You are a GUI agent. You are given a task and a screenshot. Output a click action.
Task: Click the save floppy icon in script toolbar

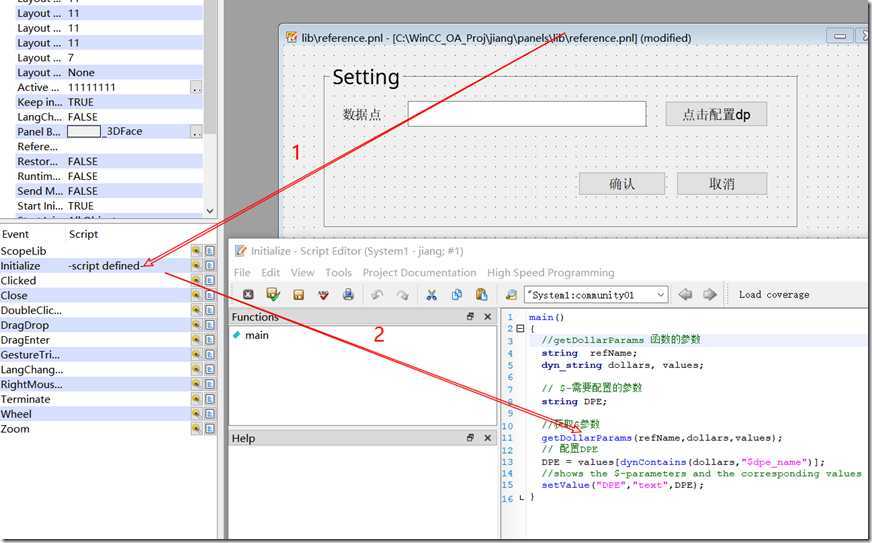coord(299,295)
